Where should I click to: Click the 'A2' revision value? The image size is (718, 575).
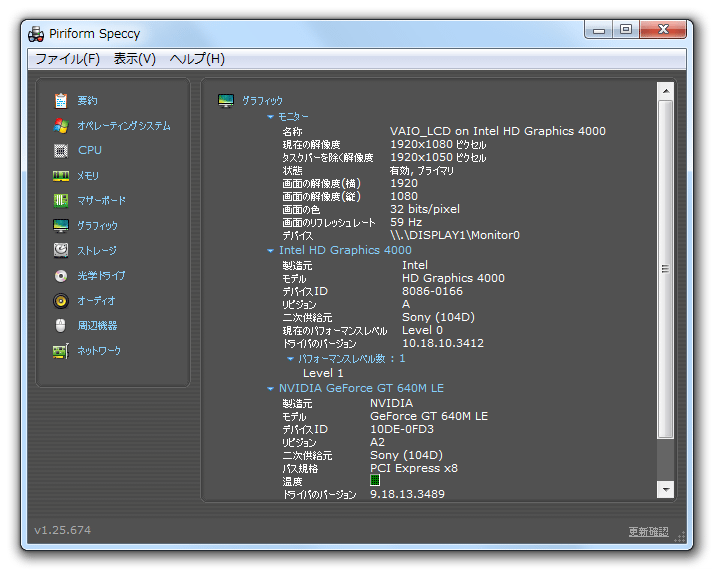[x=377, y=442]
